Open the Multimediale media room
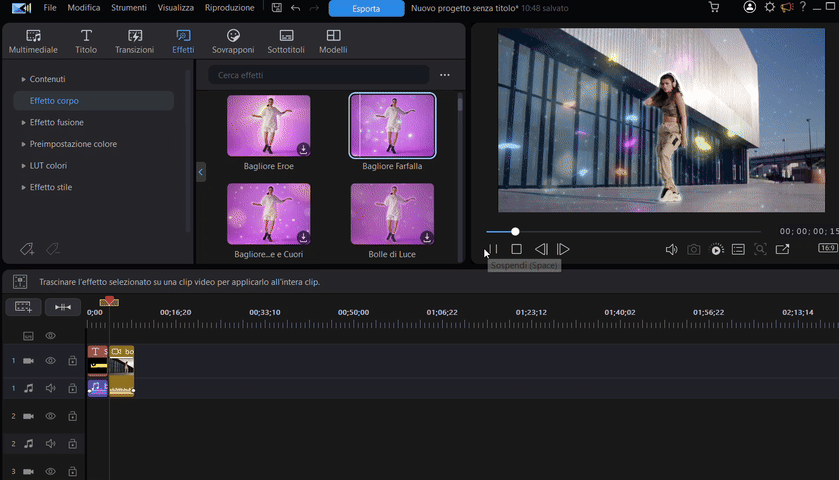 coord(33,42)
